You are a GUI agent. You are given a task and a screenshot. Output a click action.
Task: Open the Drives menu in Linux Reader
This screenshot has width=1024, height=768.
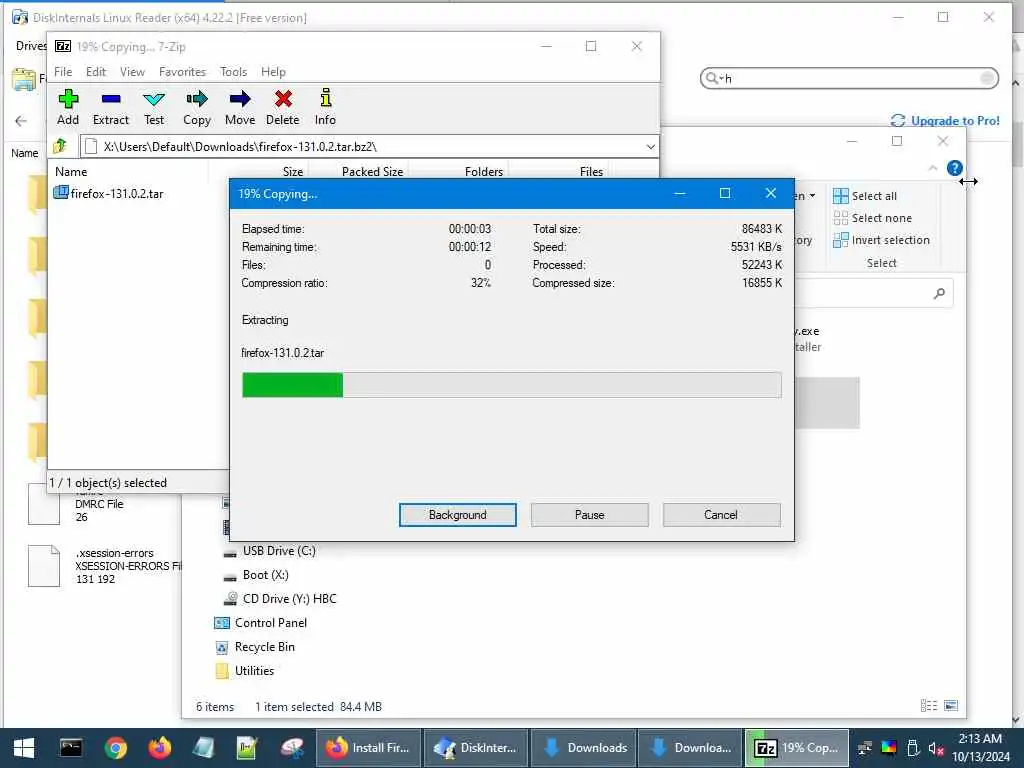pyautogui.click(x=31, y=46)
